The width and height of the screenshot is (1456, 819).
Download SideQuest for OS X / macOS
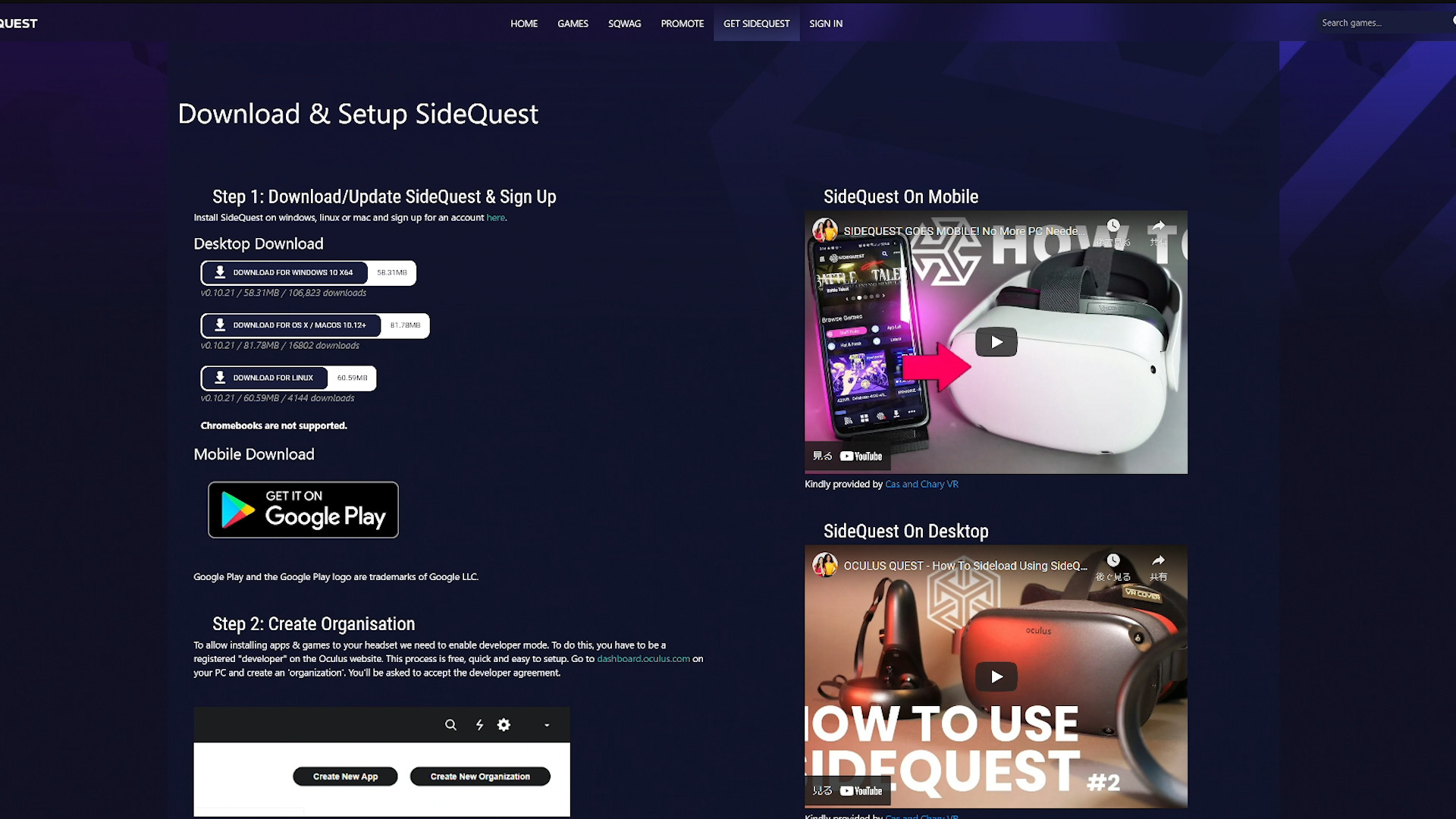coord(315,325)
